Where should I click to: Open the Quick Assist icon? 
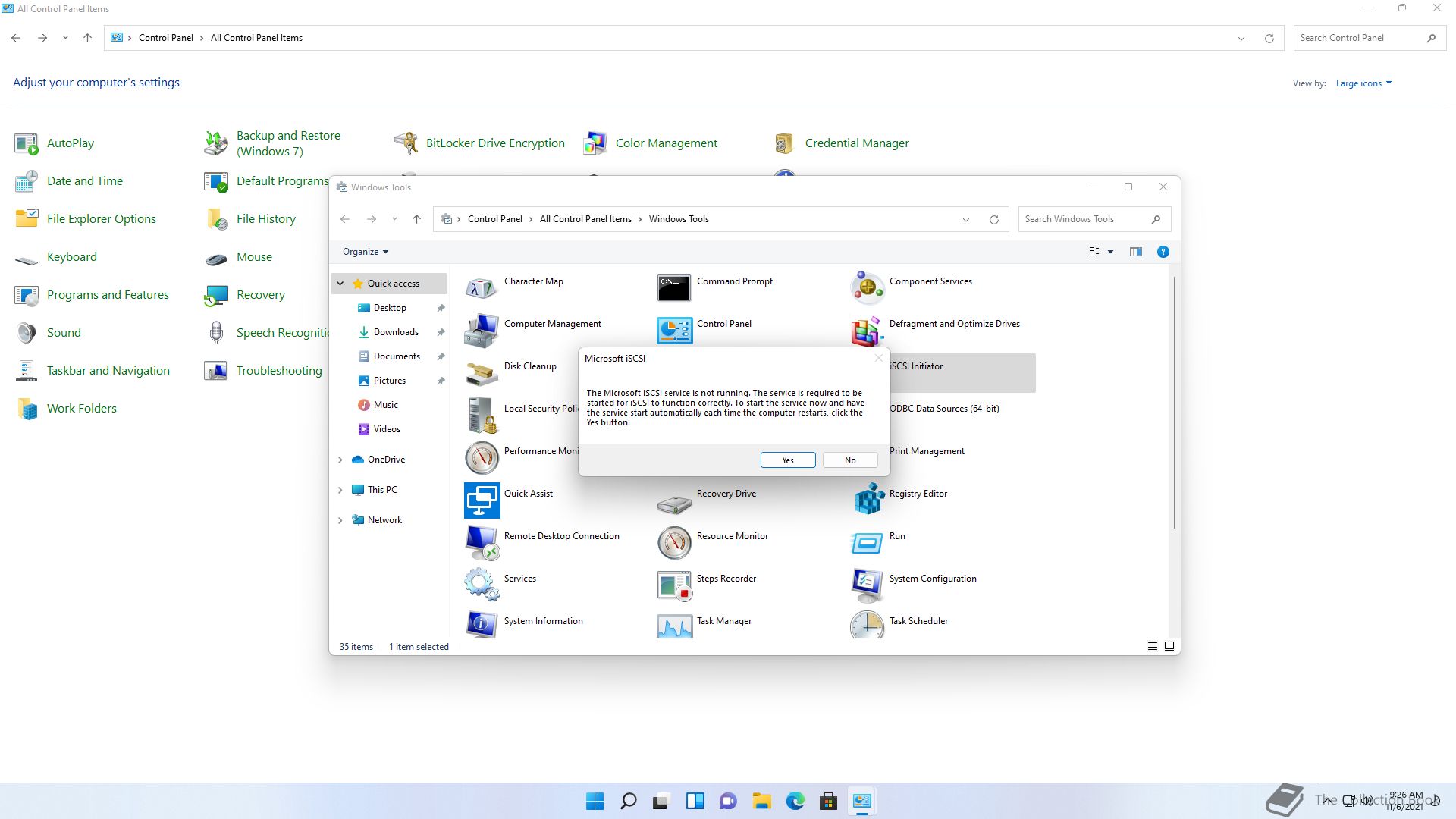(482, 500)
